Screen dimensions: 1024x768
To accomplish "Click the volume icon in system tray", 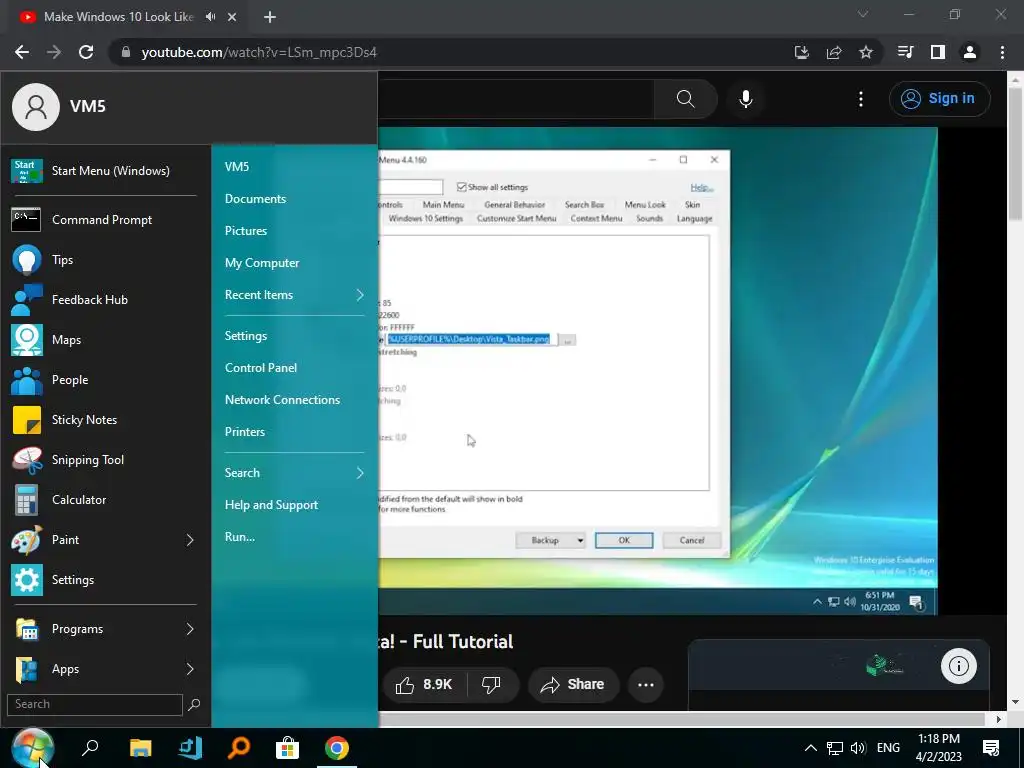I will pos(857,748).
